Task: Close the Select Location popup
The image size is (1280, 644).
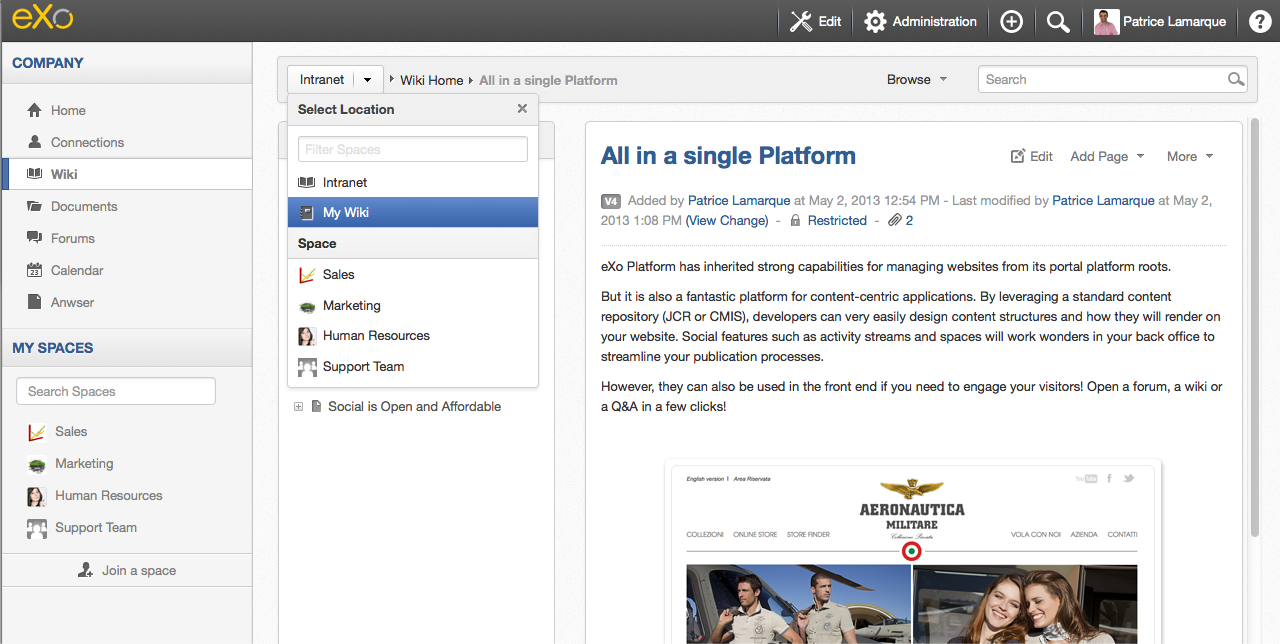Action: 522,109
